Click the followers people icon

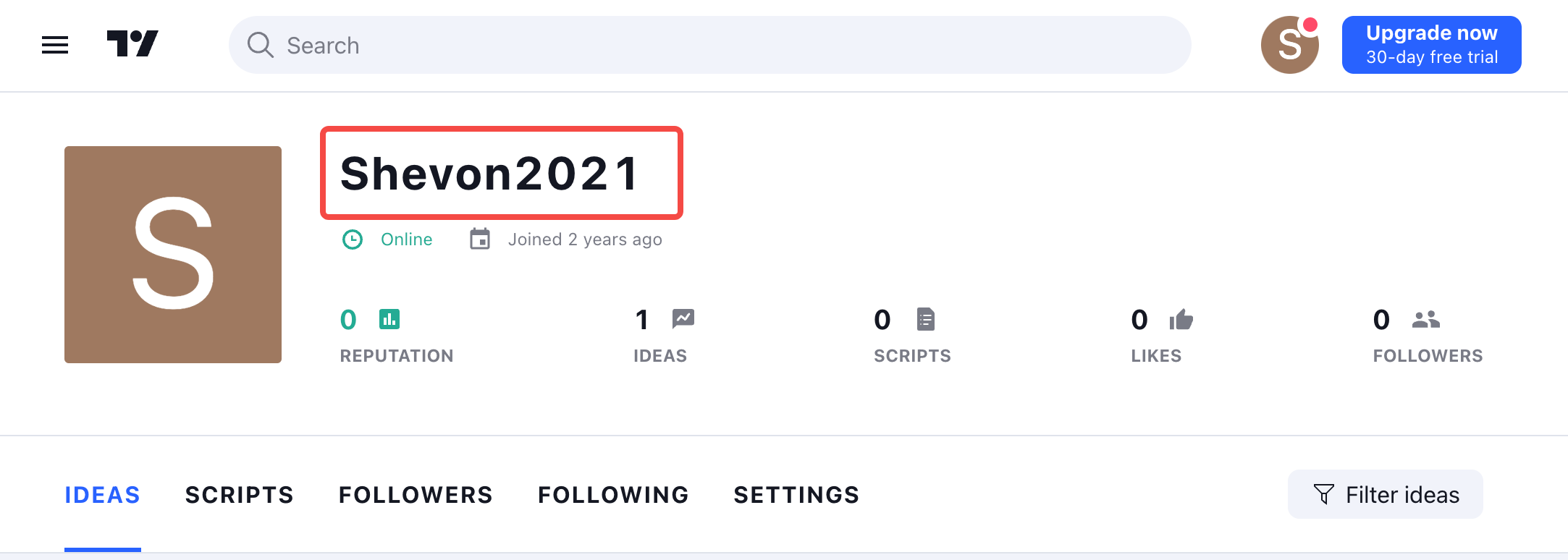pyautogui.click(x=1425, y=319)
